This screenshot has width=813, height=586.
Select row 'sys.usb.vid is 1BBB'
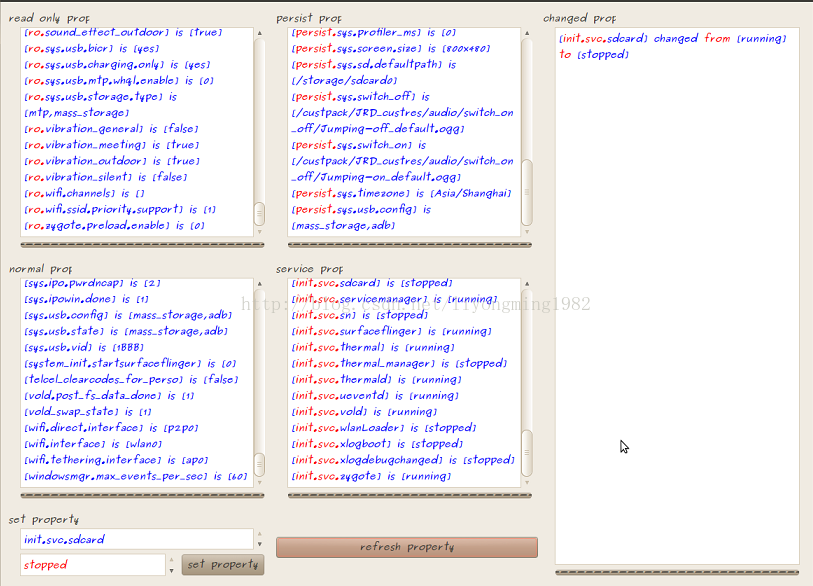85,347
